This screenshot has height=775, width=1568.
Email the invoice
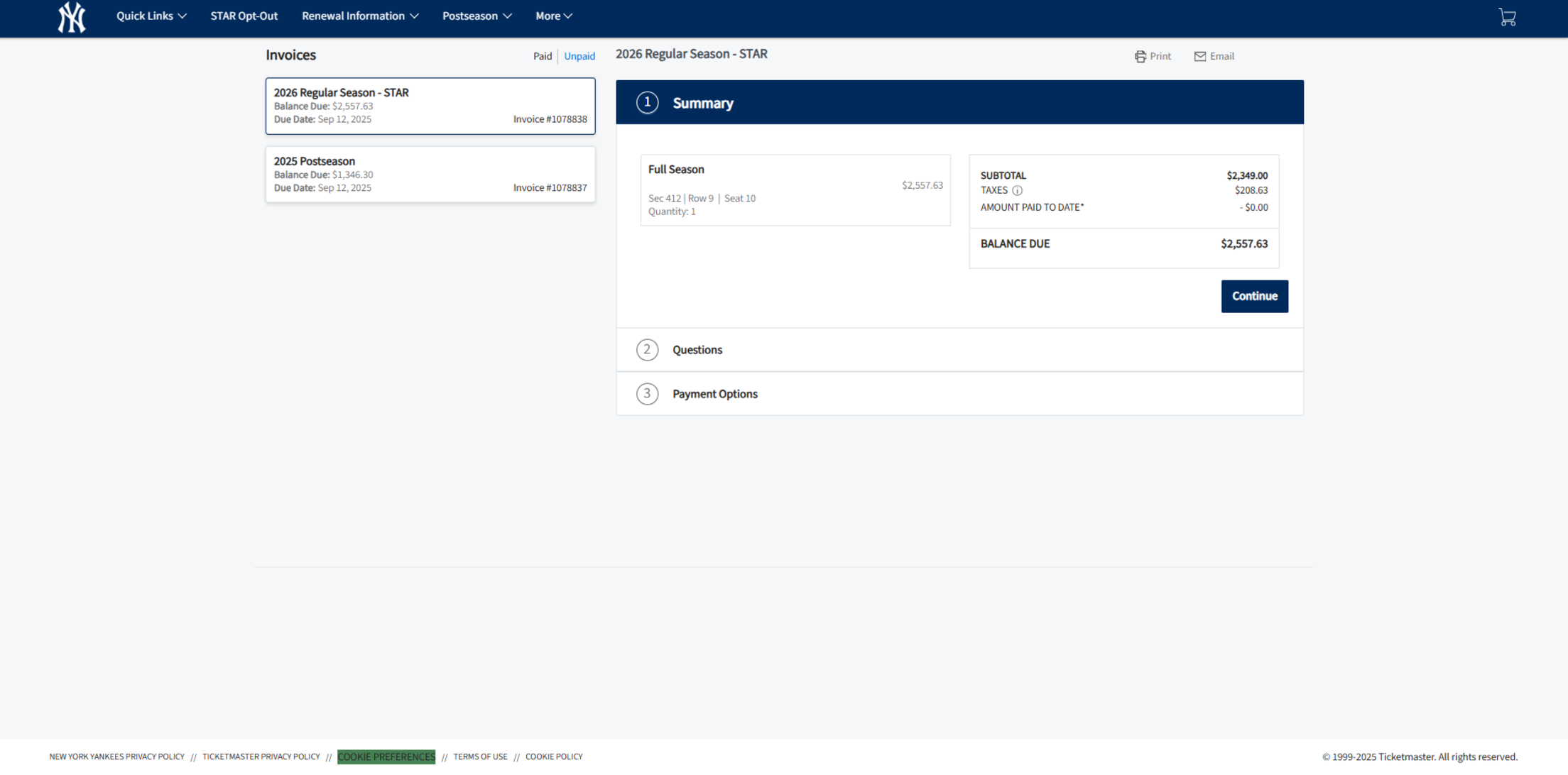click(1214, 56)
